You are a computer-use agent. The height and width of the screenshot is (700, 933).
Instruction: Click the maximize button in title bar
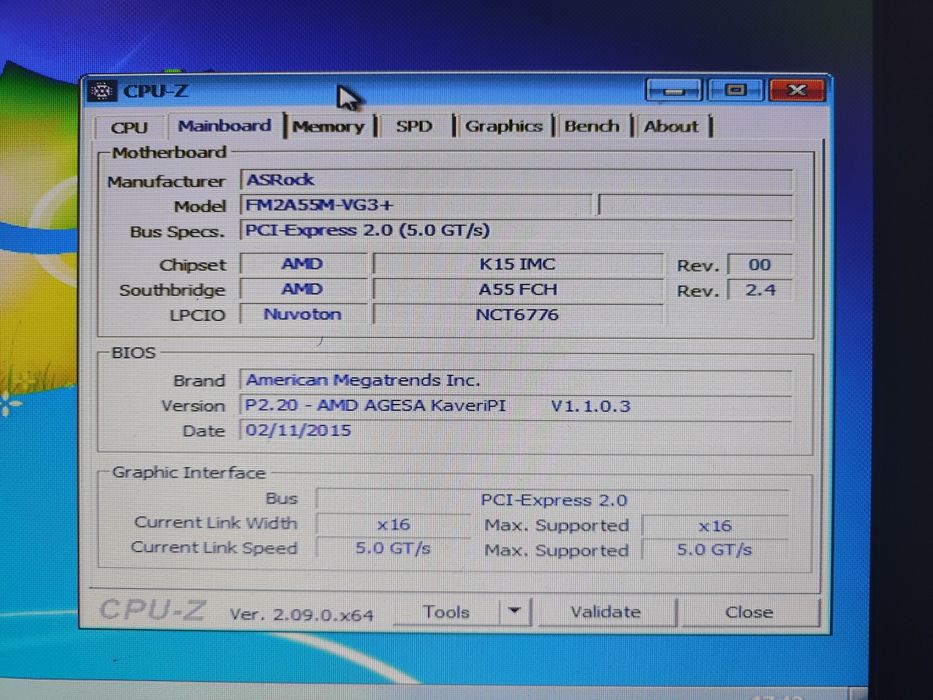point(735,90)
